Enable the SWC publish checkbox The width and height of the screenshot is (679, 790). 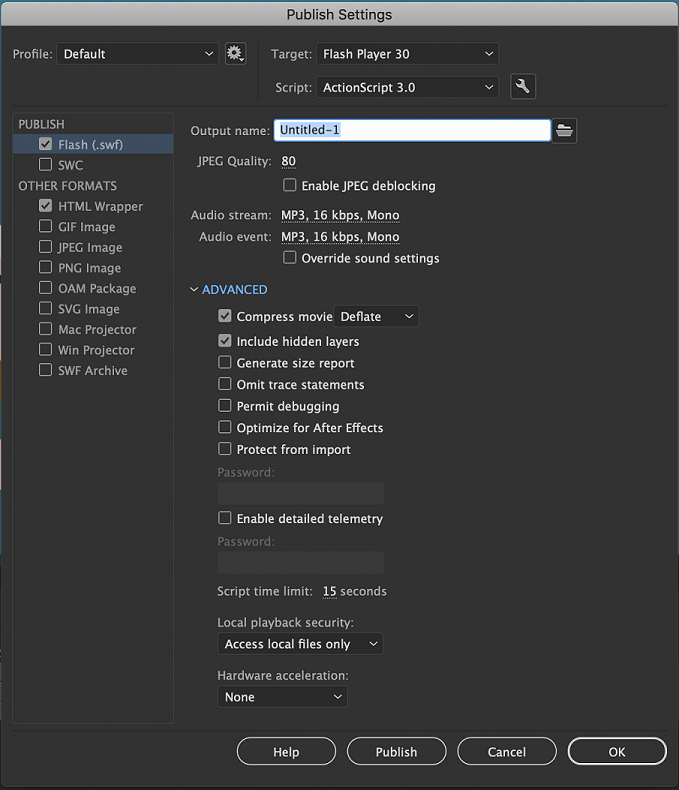[46, 165]
